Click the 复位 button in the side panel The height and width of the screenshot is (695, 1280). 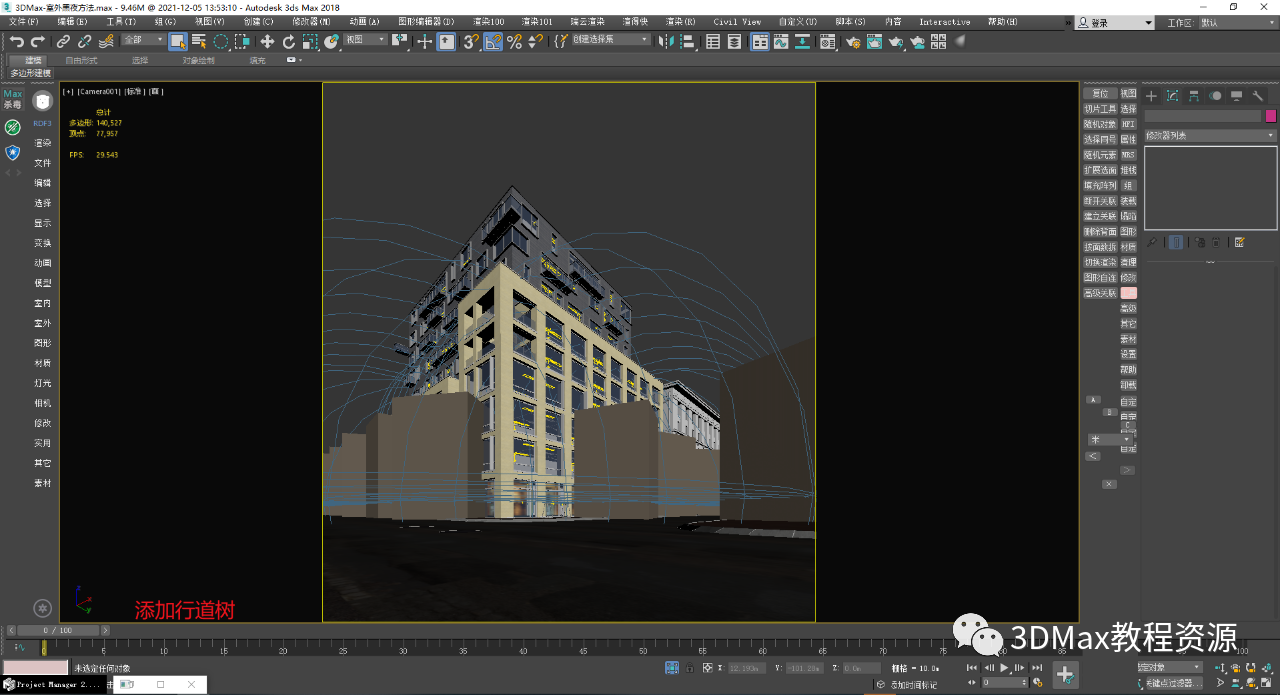(x=1101, y=92)
